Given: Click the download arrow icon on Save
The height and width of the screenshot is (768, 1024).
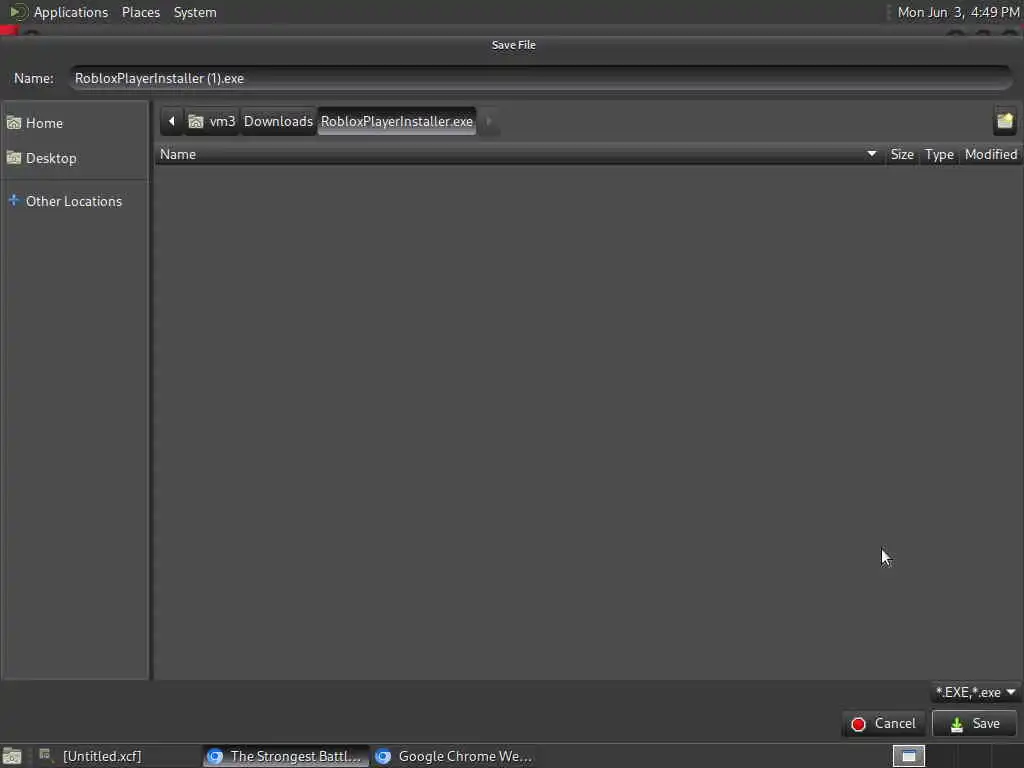Looking at the screenshot, I should tap(957, 724).
